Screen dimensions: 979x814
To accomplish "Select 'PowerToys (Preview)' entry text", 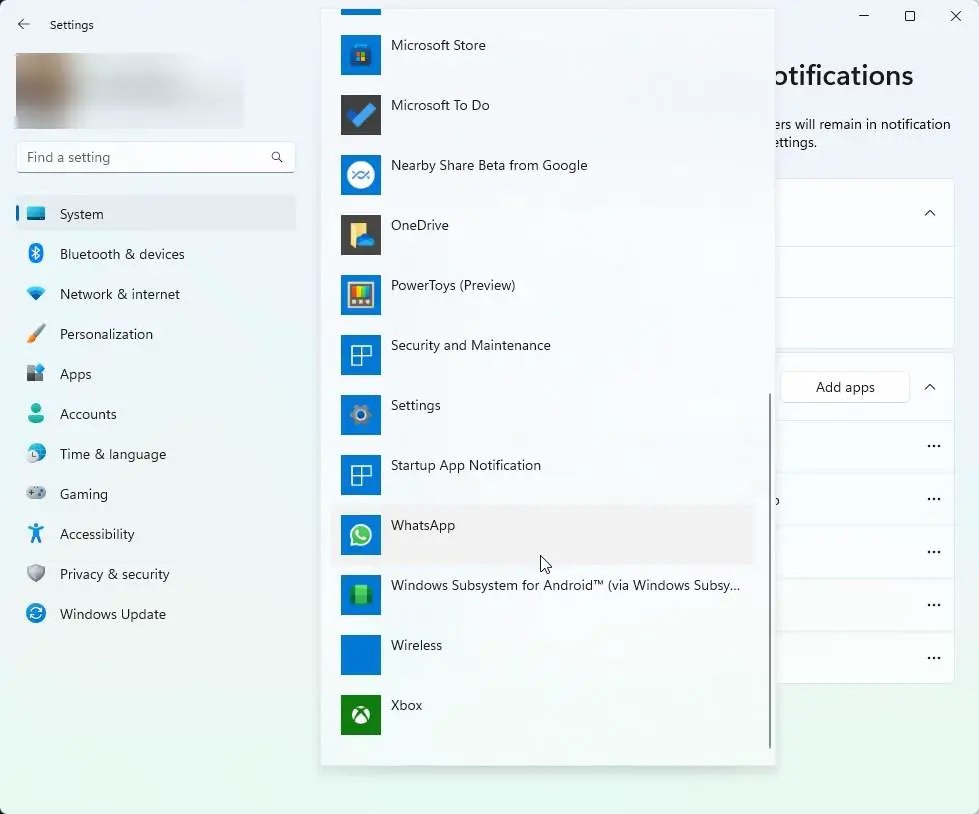I will click(x=453, y=285).
